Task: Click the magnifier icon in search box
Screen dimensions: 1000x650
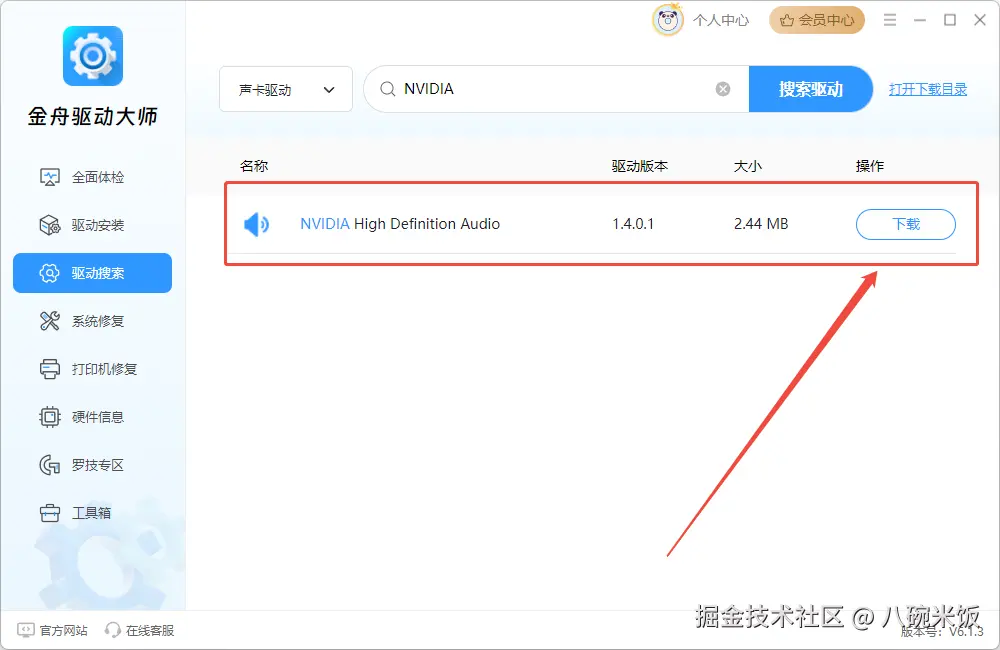Action: point(387,89)
